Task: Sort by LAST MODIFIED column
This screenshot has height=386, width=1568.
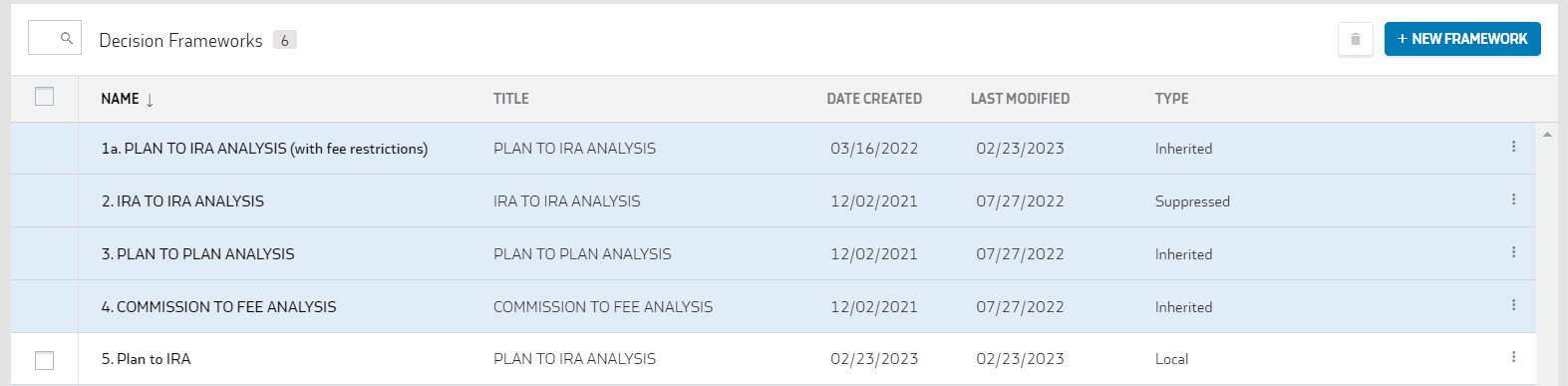Action: click(1020, 99)
